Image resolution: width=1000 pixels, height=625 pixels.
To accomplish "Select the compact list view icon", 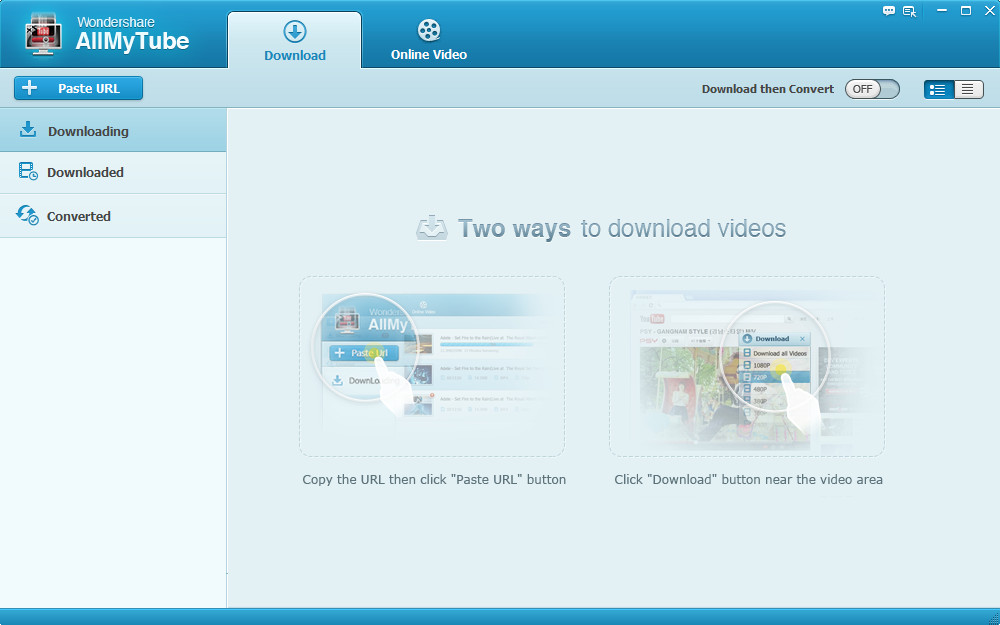I will click(969, 89).
